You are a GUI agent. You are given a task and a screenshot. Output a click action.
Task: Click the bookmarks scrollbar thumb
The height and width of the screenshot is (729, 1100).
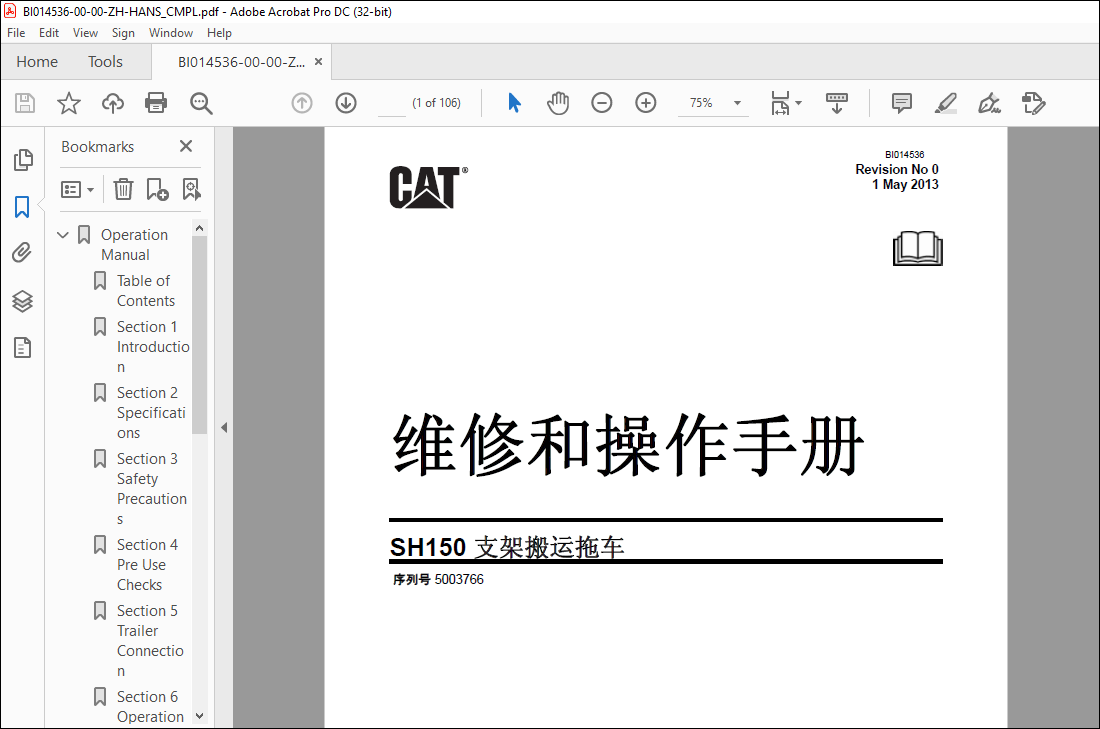[x=199, y=335]
